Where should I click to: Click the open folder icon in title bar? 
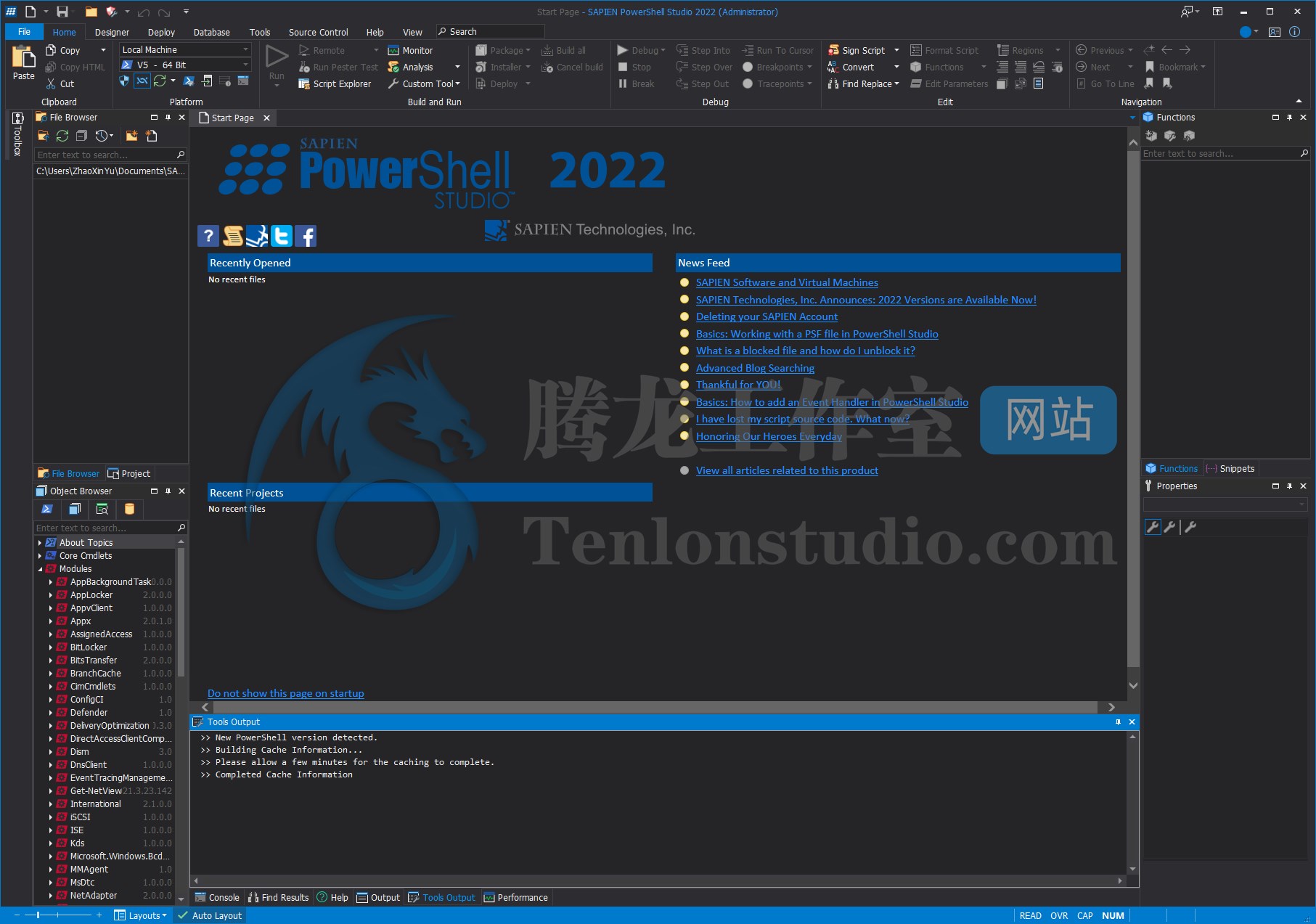(91, 12)
